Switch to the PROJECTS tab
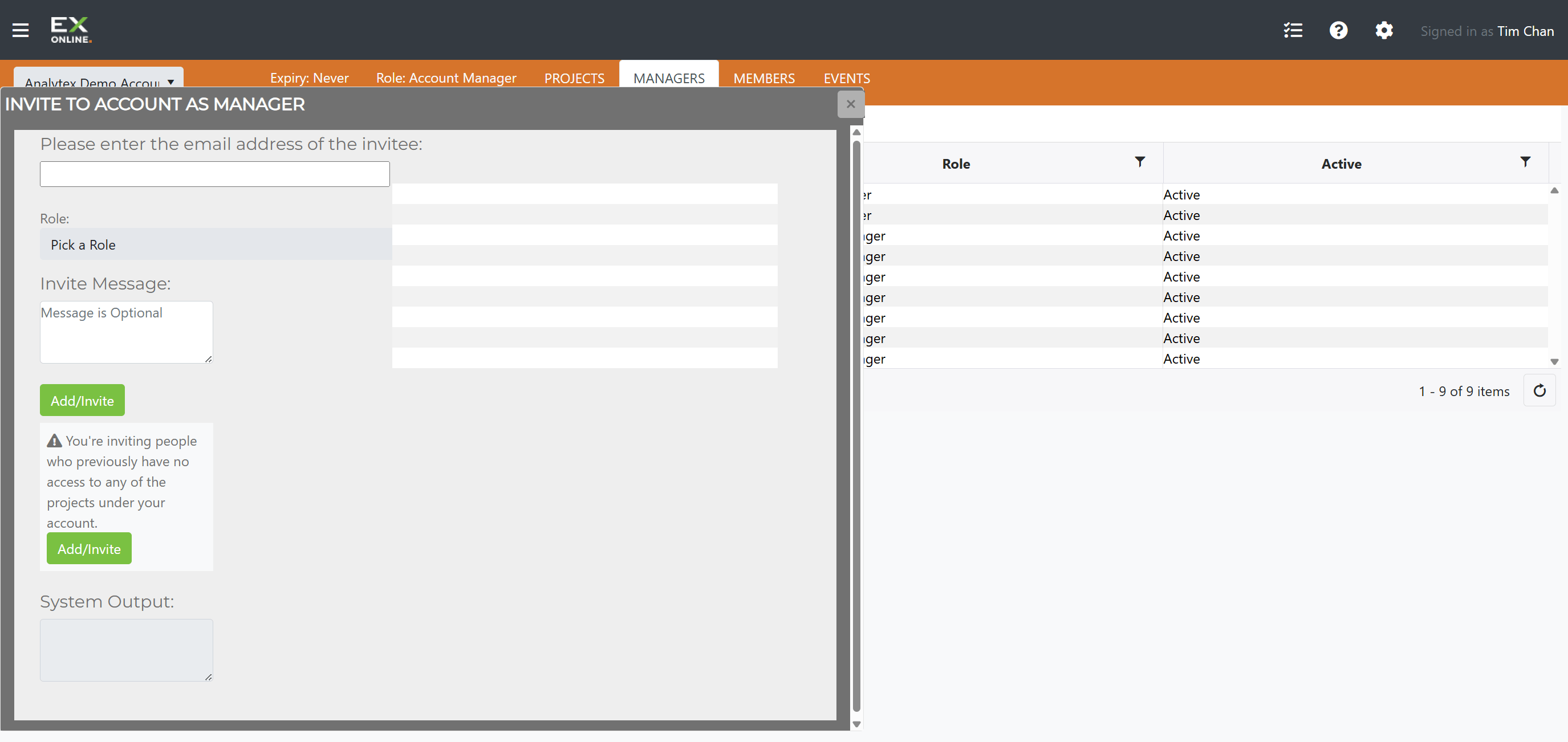This screenshot has height=742, width=1568. tap(574, 79)
